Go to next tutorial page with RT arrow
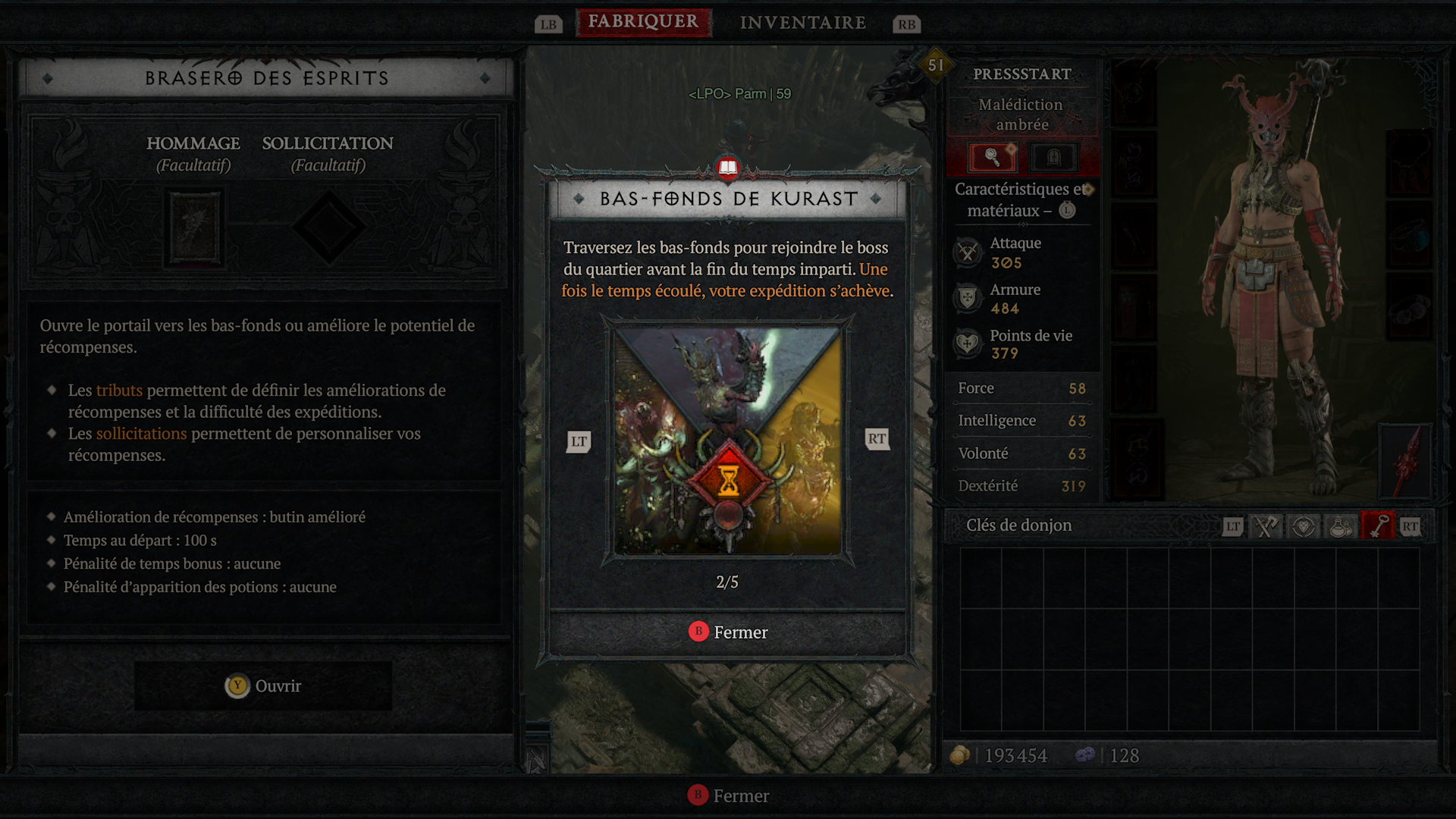 click(x=877, y=439)
